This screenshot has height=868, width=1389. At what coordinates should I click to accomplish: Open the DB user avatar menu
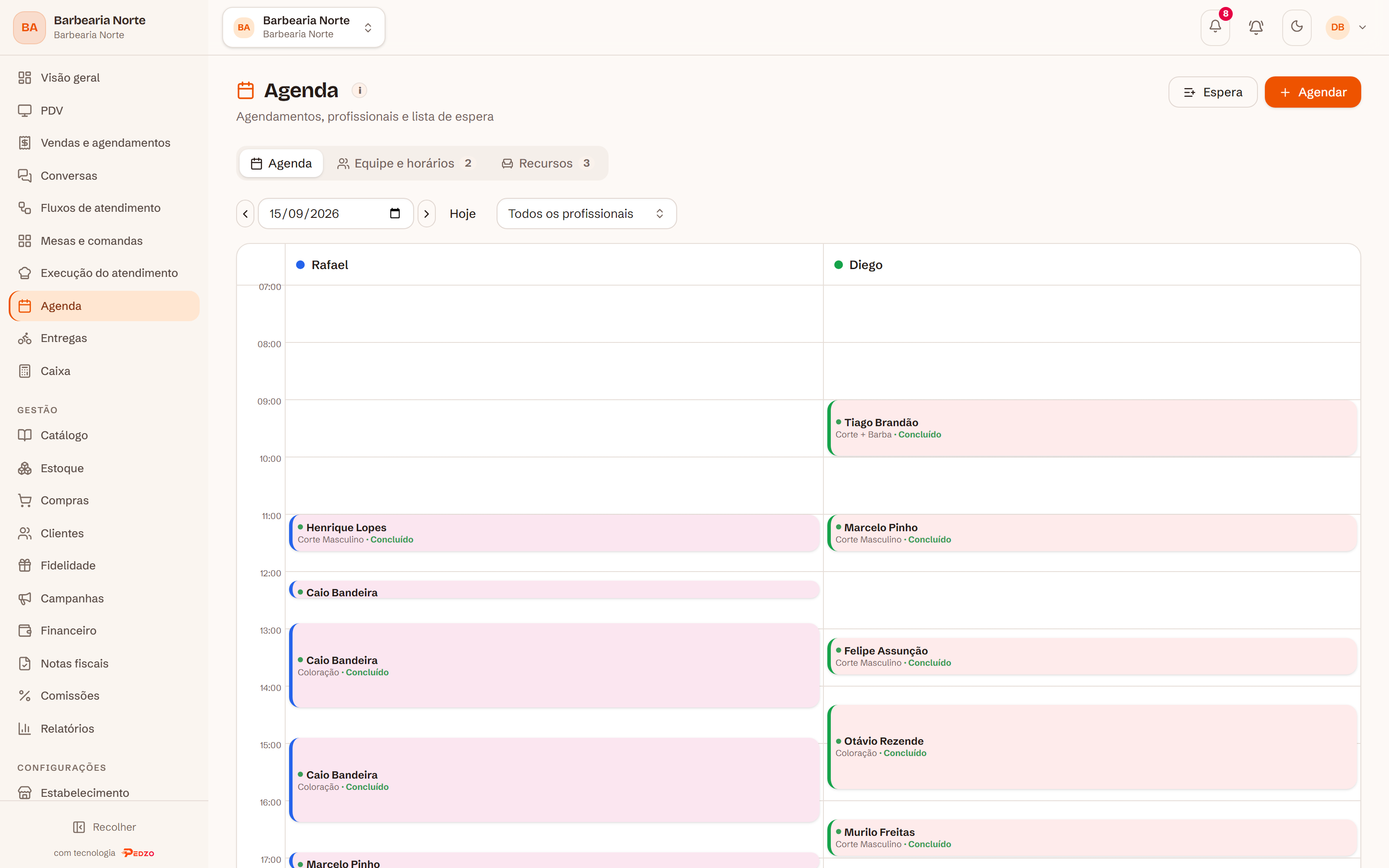pos(1346,27)
